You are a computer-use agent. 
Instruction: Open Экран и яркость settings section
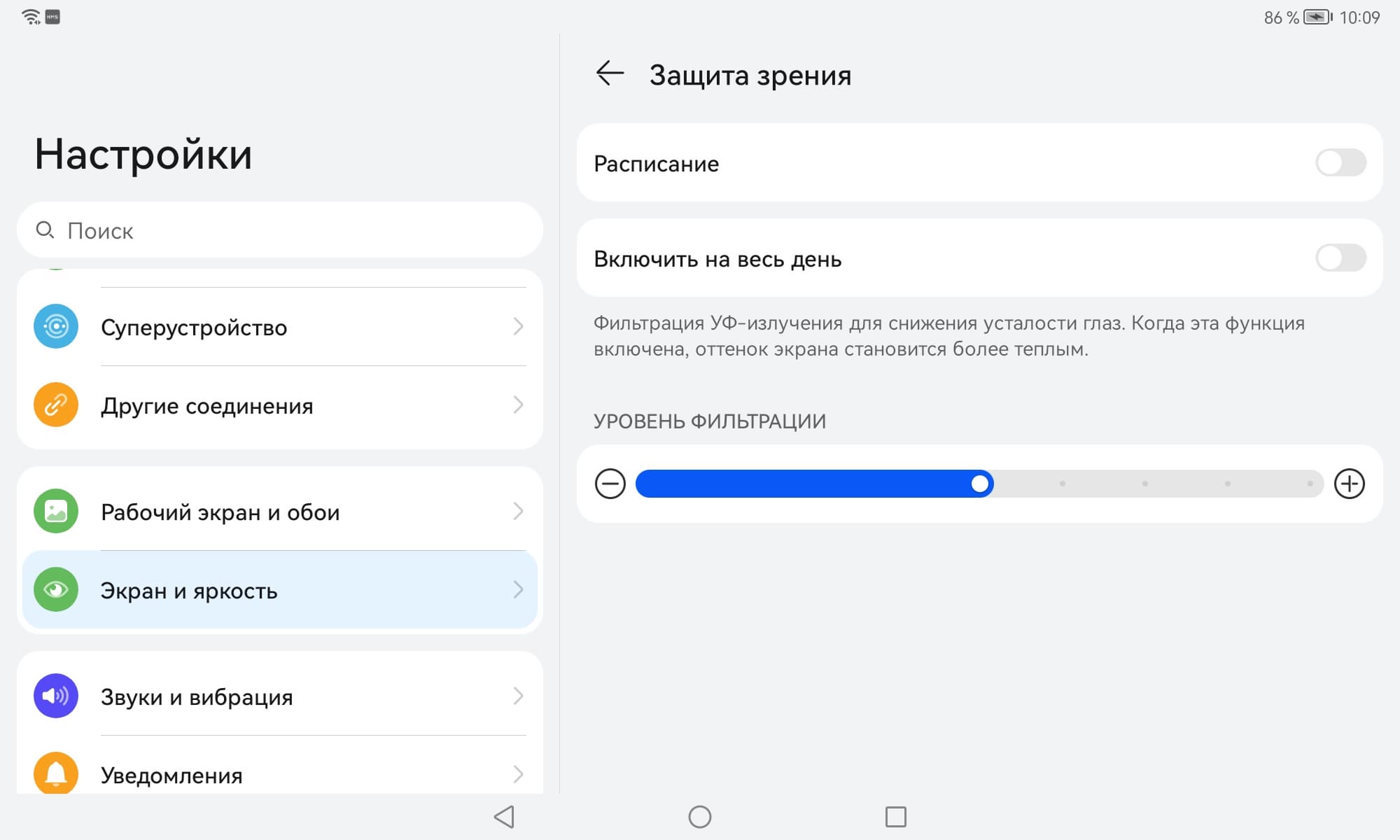(x=280, y=590)
